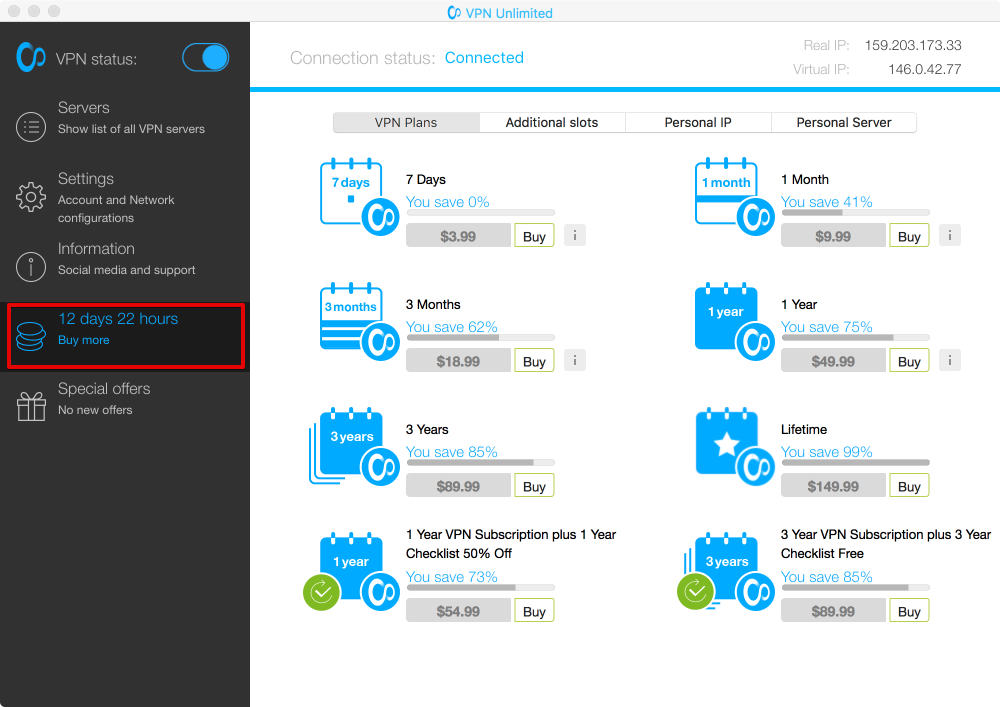Buy the 3 Year Checklist Free bundle
1000x707 pixels.
click(x=909, y=611)
